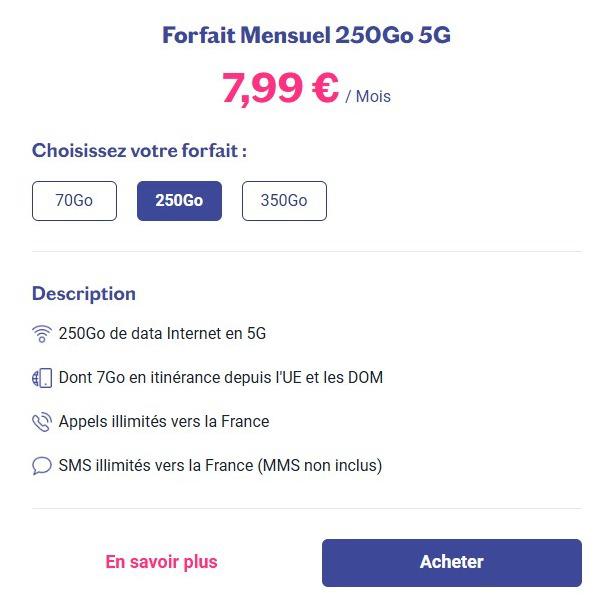Click the Description heading
This screenshot has height=609, width=610.
click(84, 293)
